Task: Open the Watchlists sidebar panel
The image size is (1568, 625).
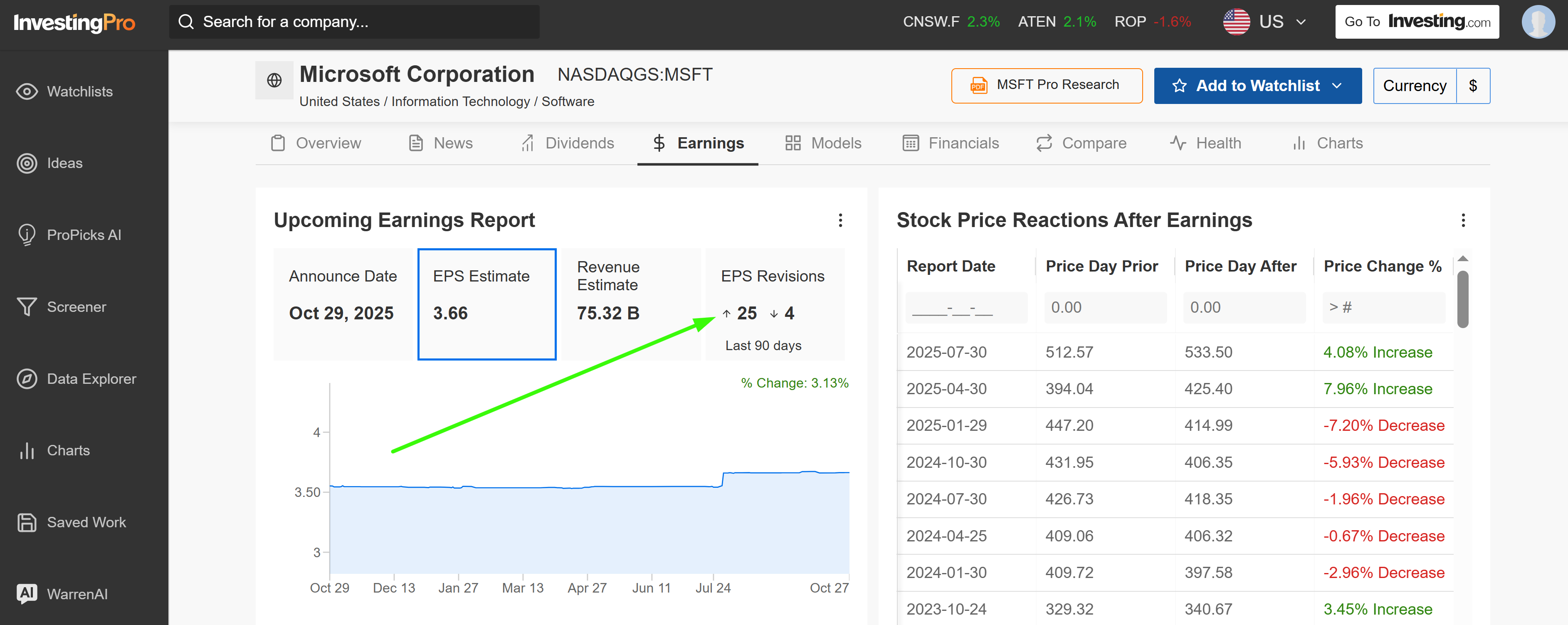Action: 80,91
